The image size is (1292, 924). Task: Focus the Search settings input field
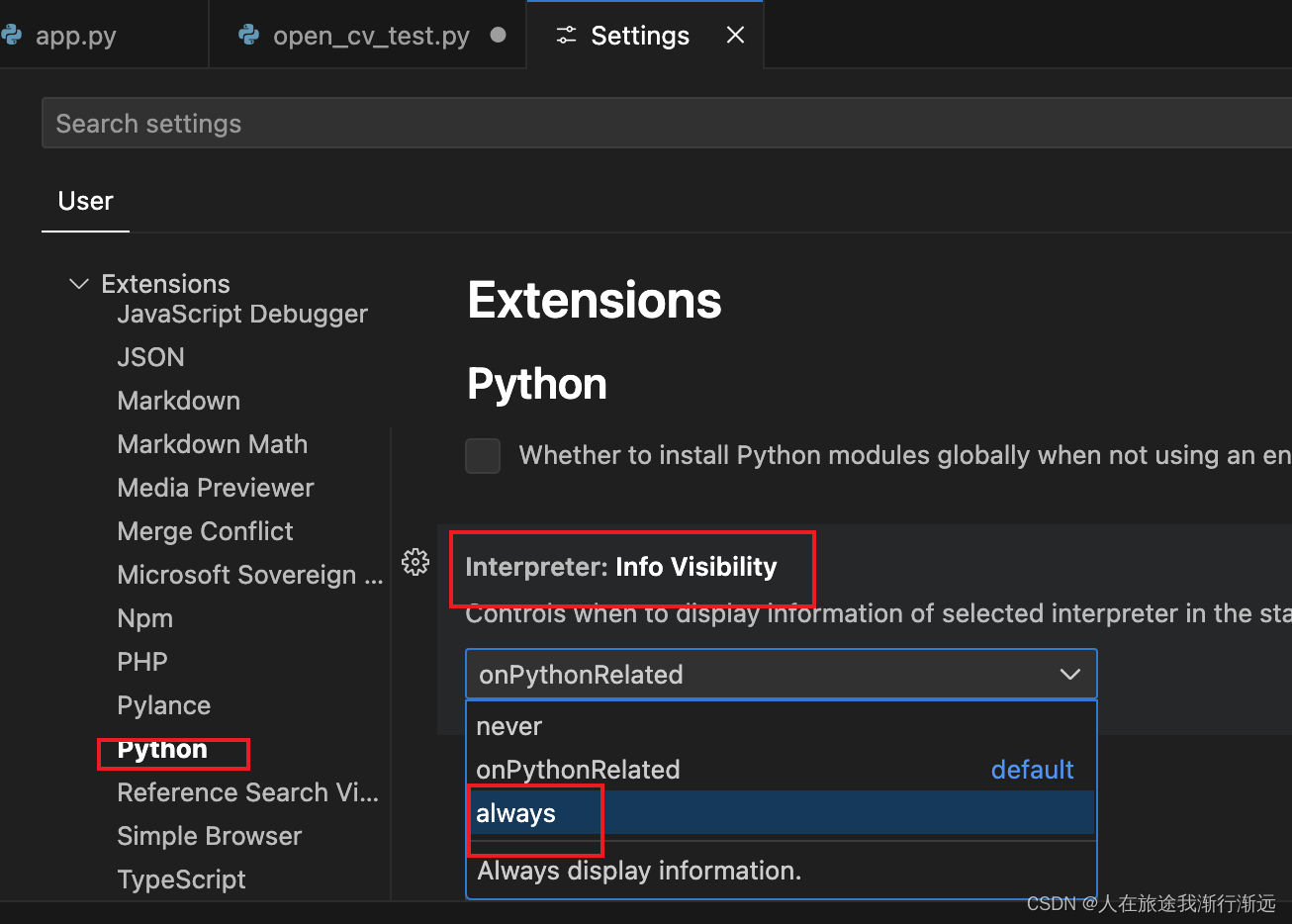[x=667, y=124]
